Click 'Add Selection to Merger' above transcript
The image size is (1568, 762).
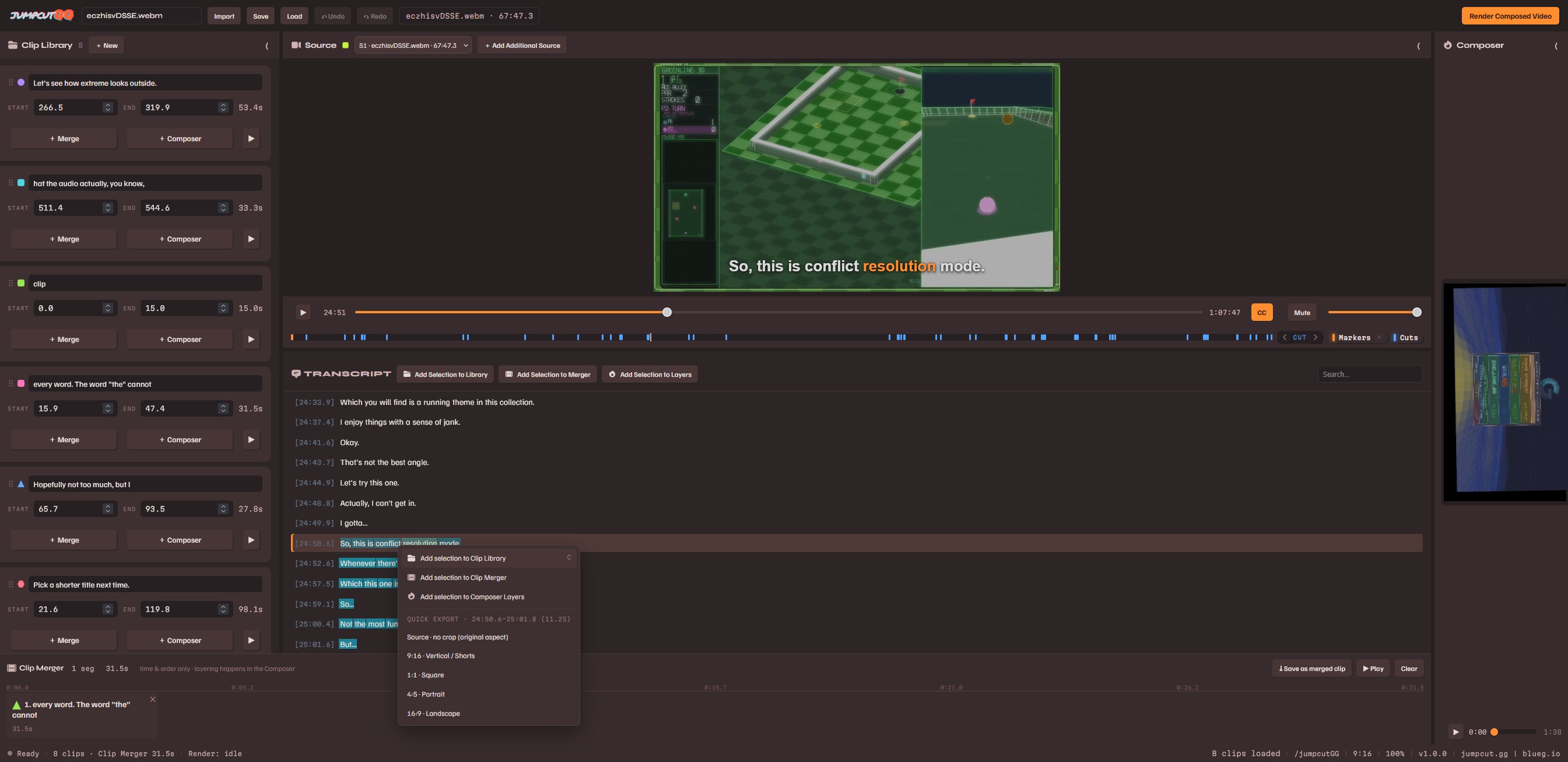pyautogui.click(x=548, y=375)
